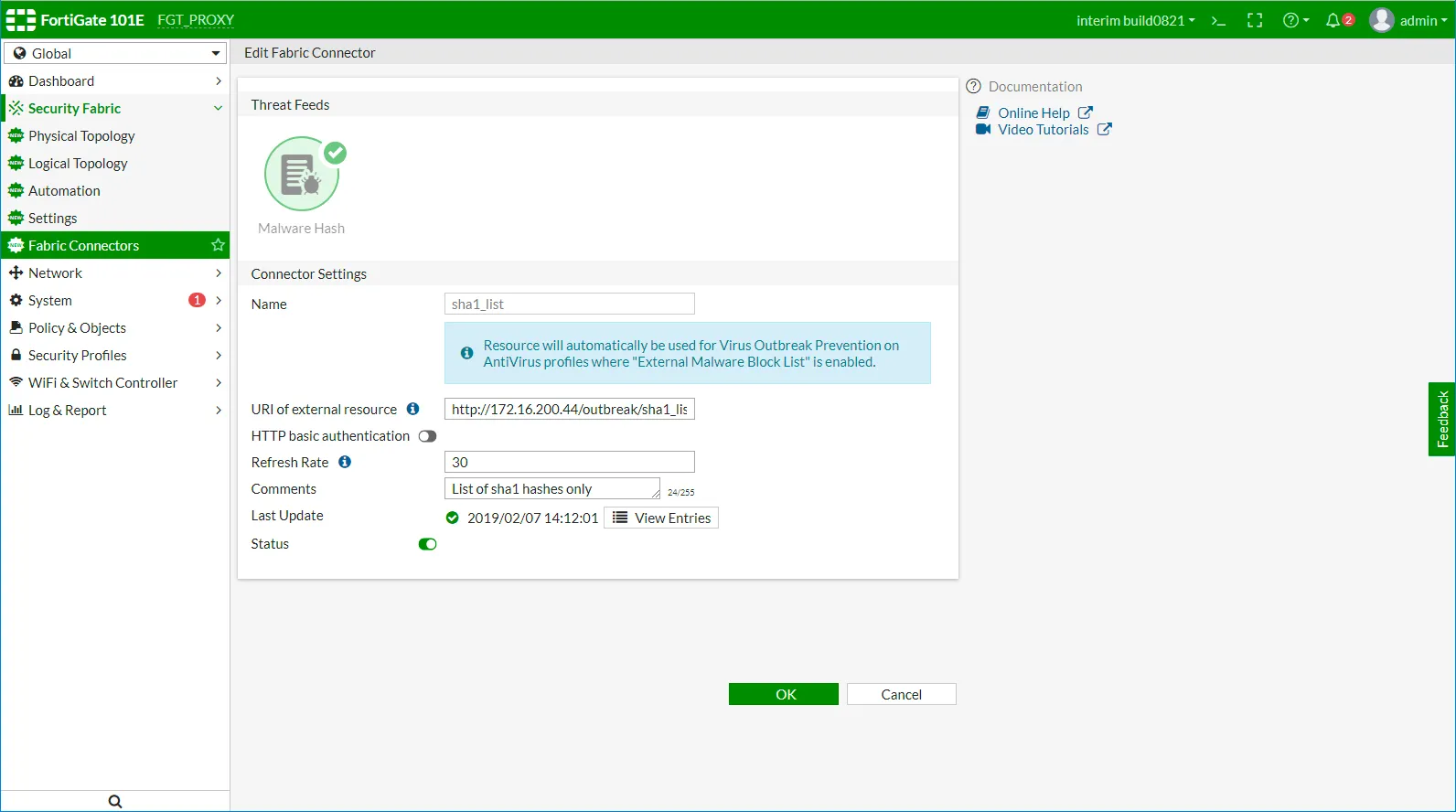
Task: Open the Global VDOM dropdown
Action: pos(115,53)
